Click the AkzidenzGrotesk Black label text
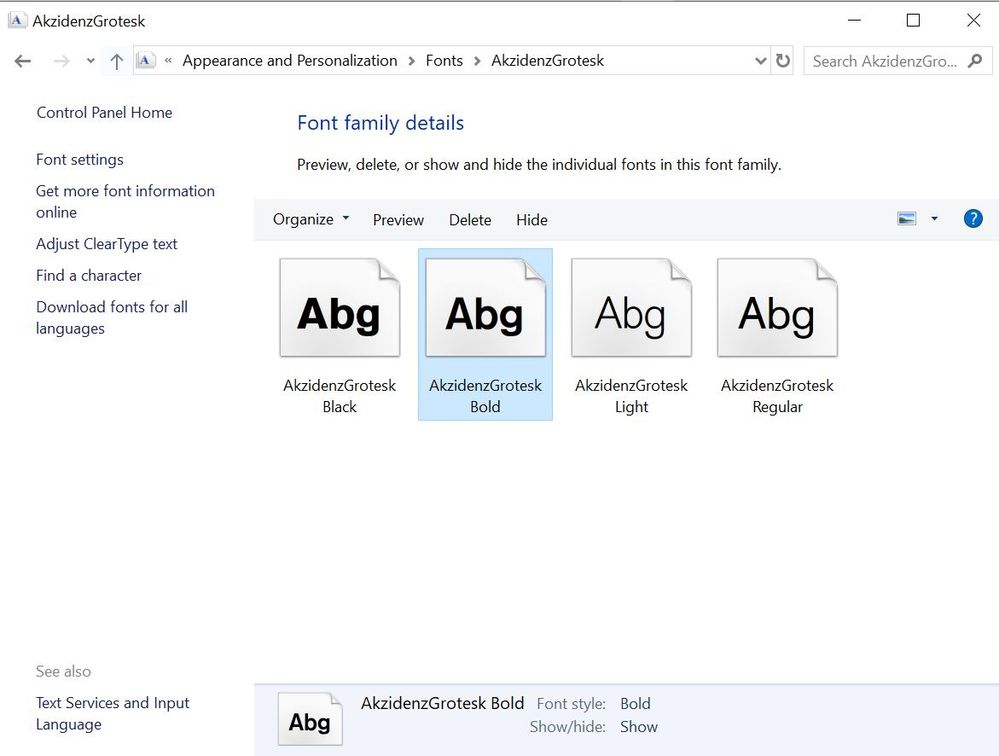The width and height of the screenshot is (999, 756). pyautogui.click(x=340, y=396)
